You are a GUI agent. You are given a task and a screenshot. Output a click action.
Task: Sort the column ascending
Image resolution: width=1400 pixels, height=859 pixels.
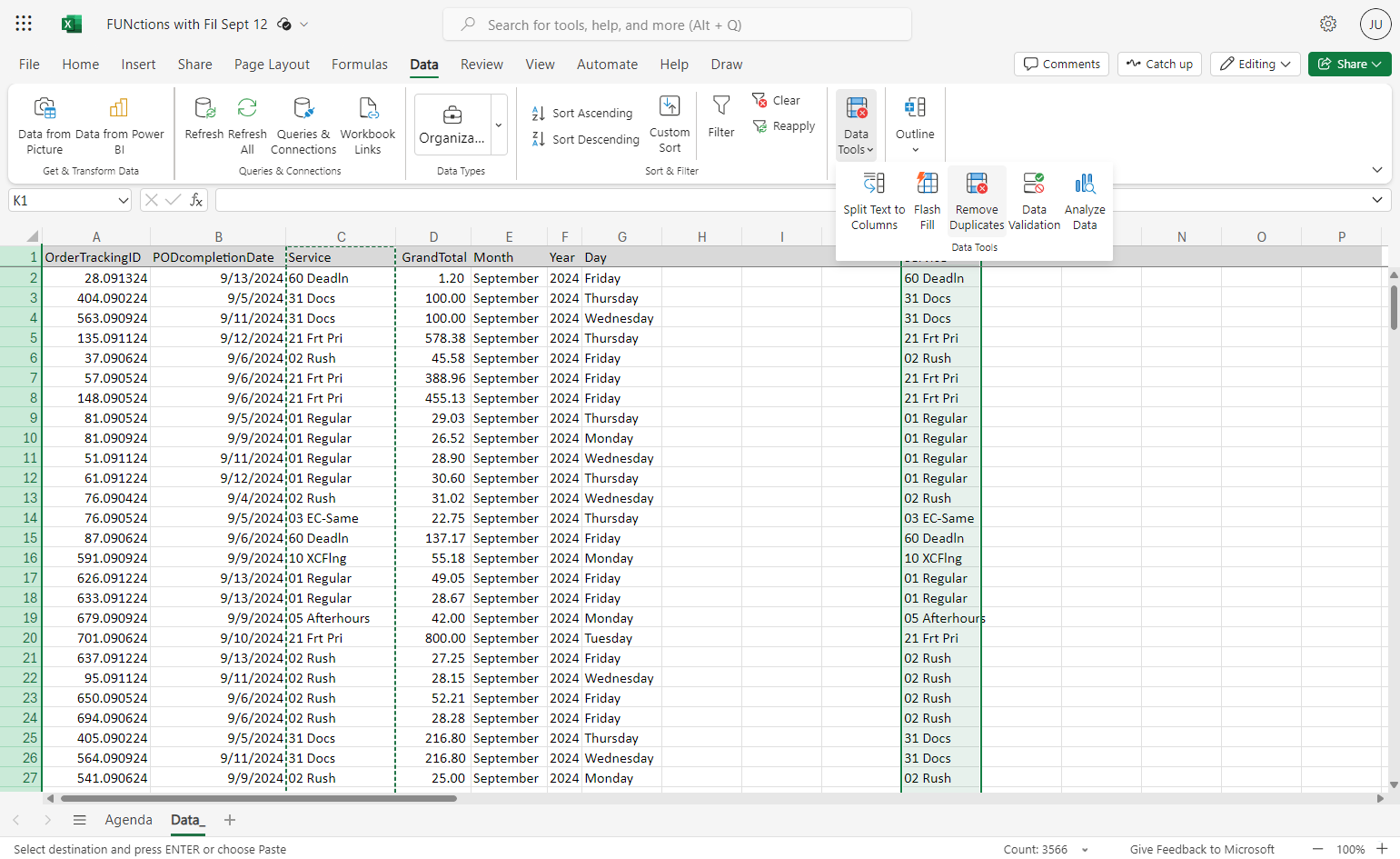(582, 114)
